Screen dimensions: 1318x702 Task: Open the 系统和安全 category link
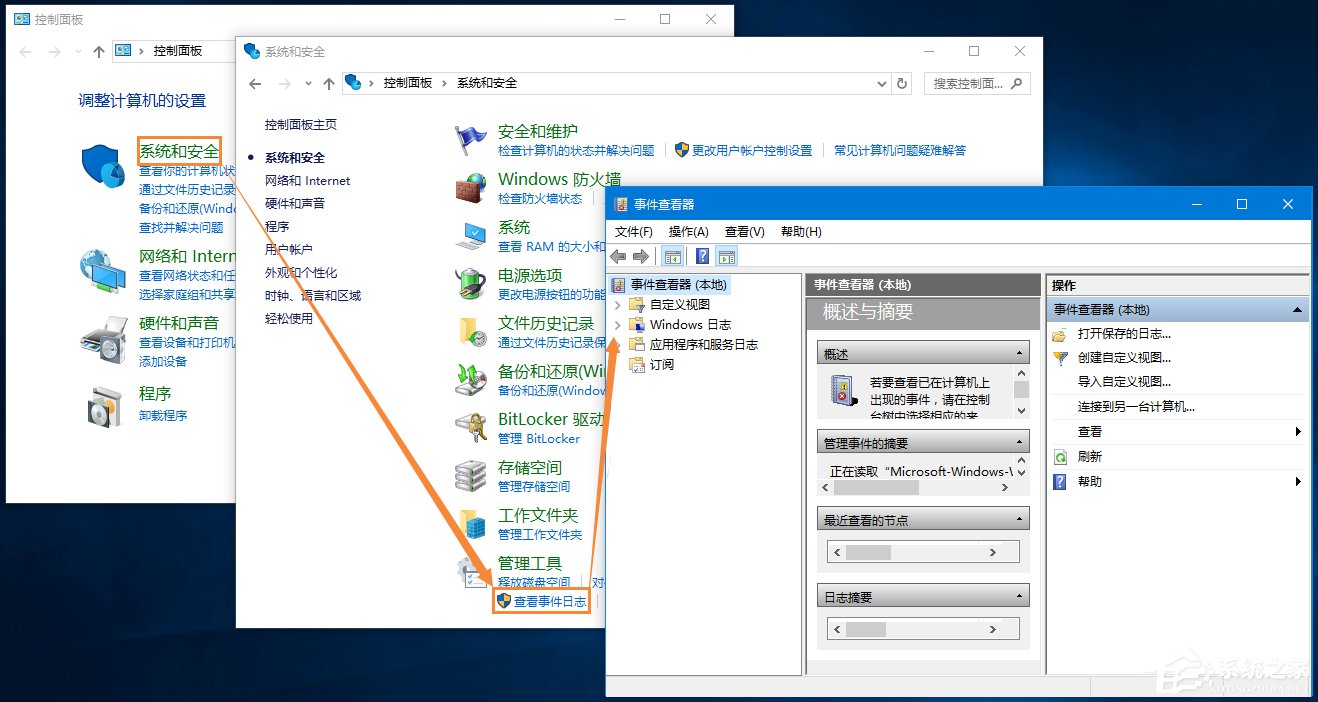tap(178, 151)
